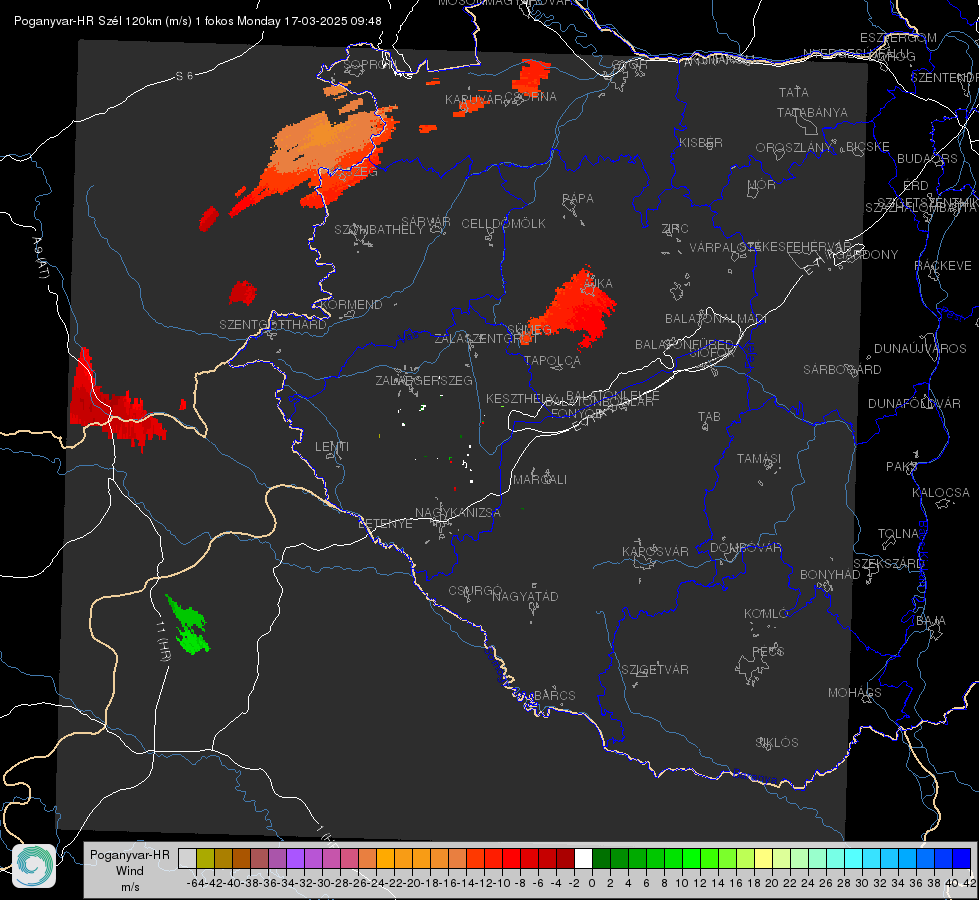Click the BONYHAD city label
979x900 pixels.
coord(830,575)
